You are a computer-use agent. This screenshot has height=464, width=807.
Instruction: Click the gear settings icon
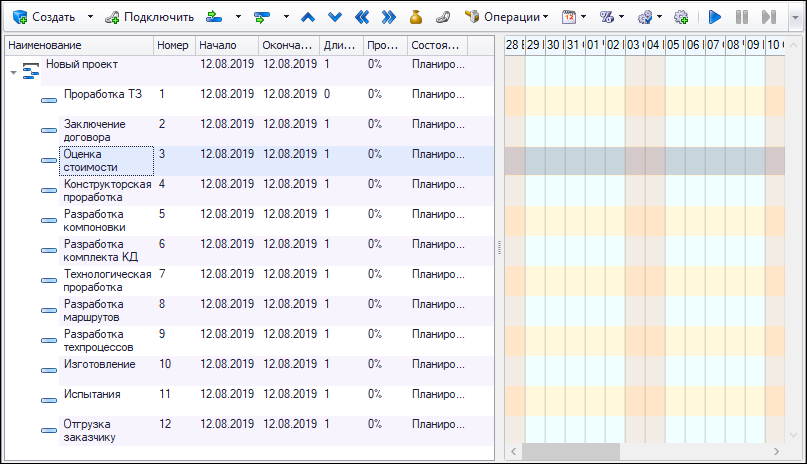681,17
